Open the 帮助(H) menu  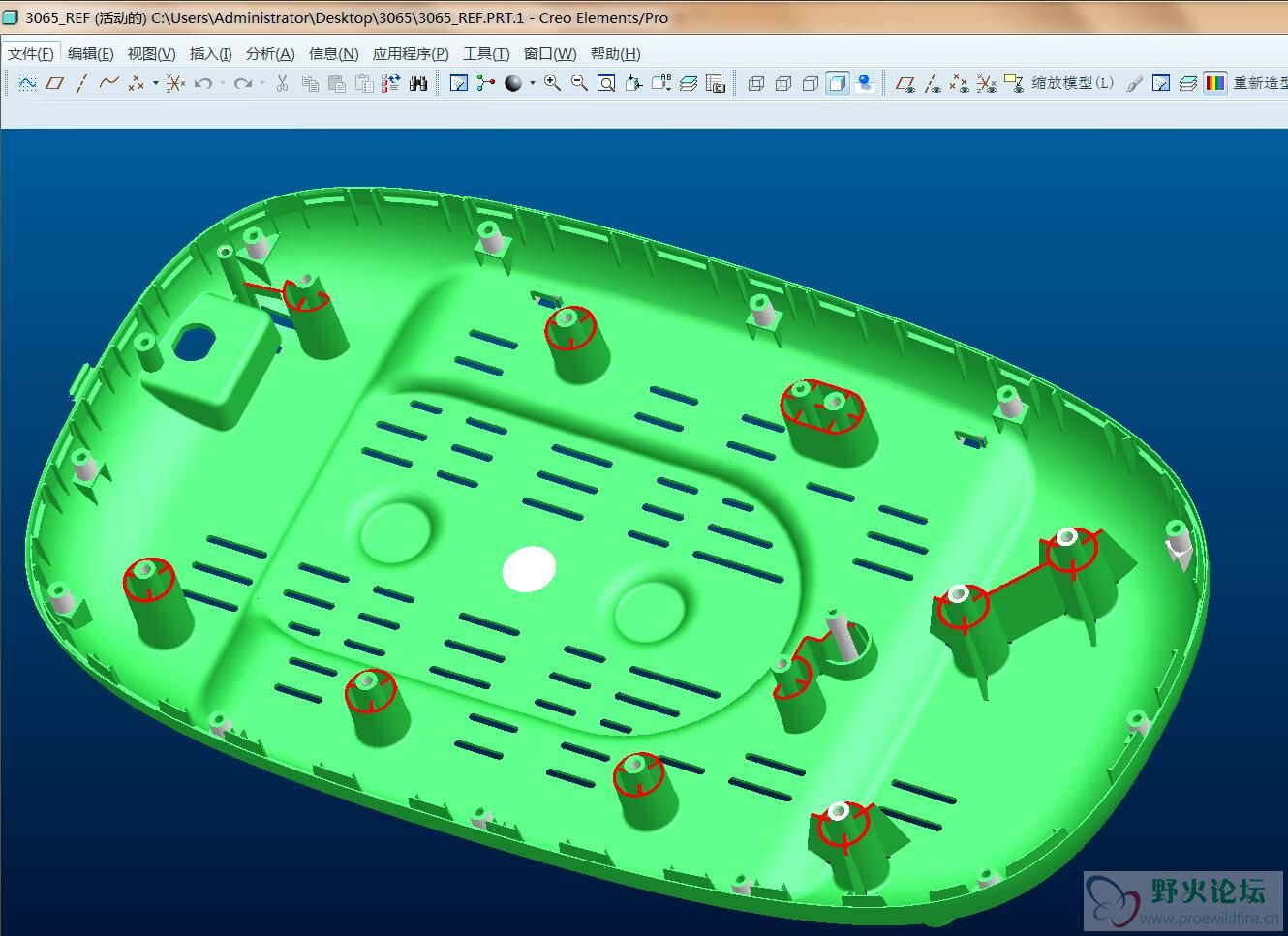coord(615,54)
